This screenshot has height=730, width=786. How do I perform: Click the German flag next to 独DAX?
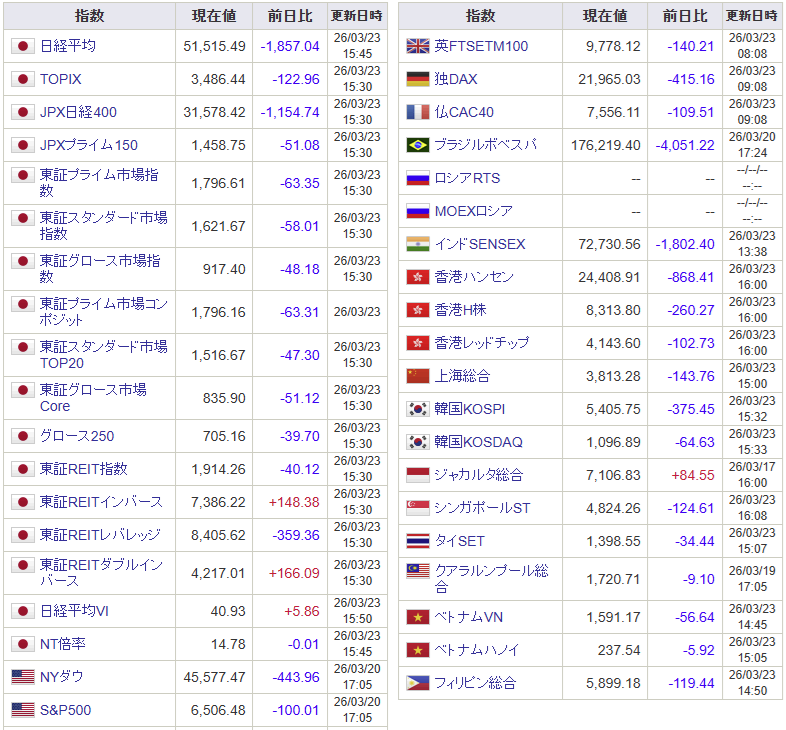coord(417,79)
